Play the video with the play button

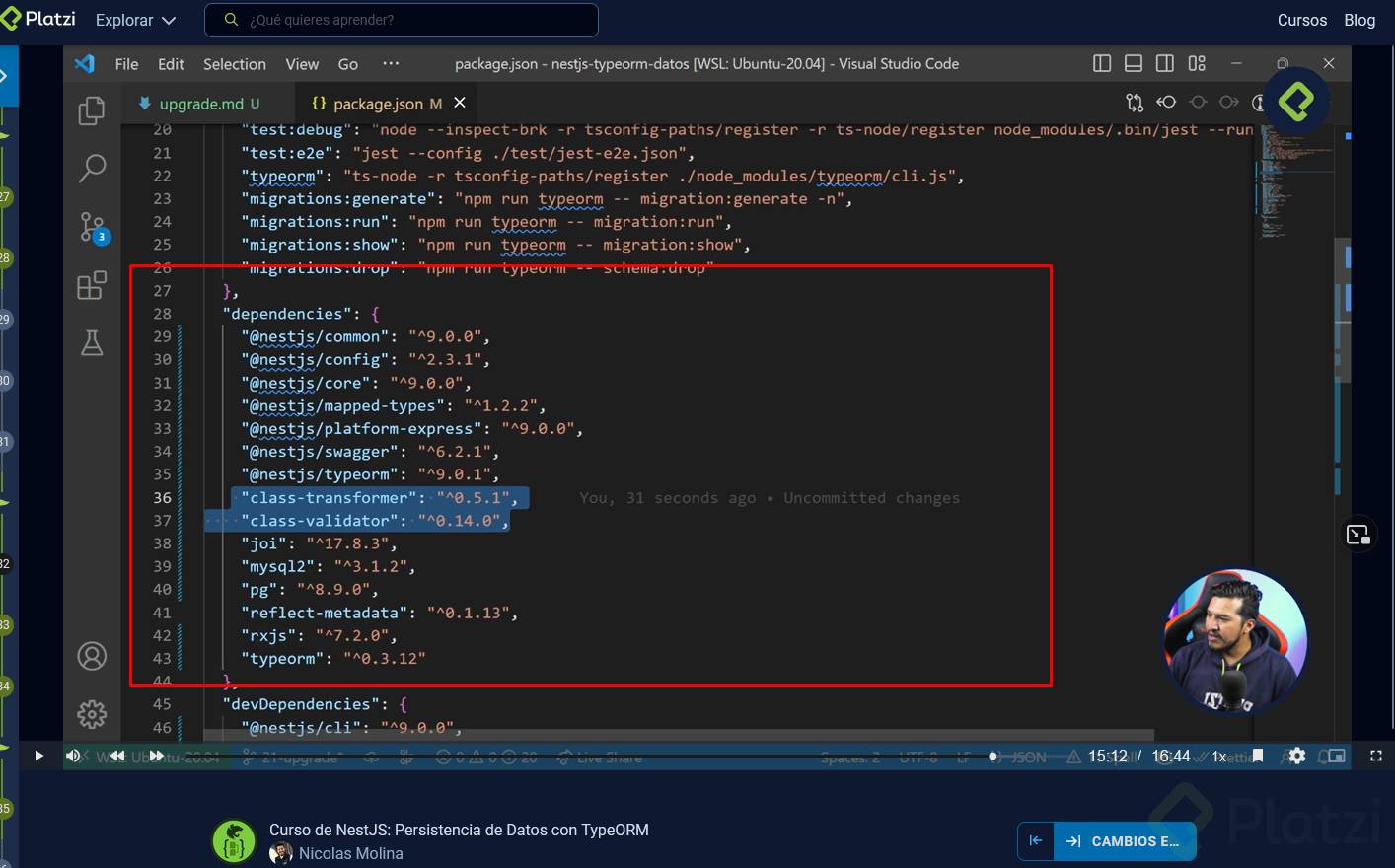point(38,756)
